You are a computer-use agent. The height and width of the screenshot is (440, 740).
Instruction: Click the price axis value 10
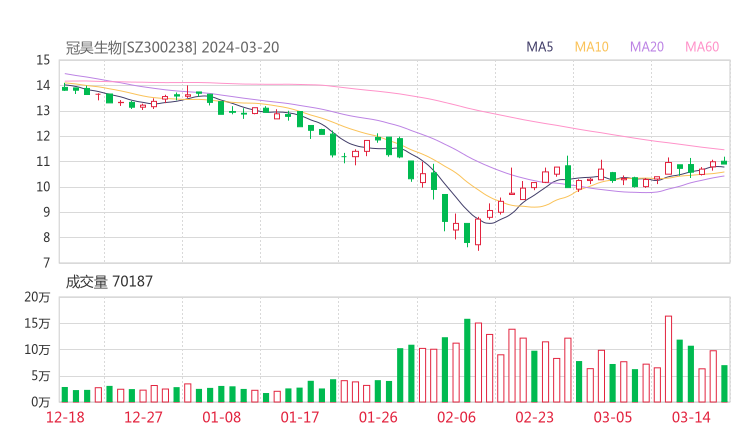click(43, 187)
